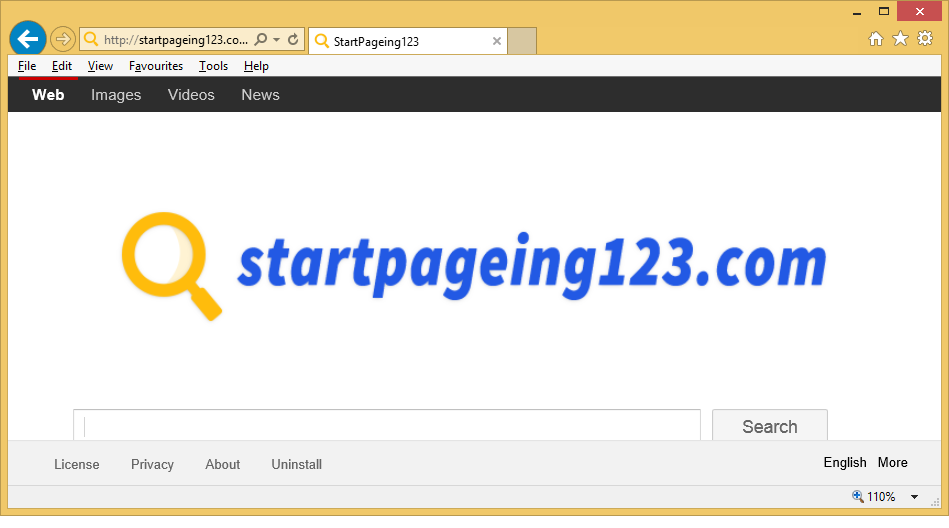The height and width of the screenshot is (528, 949).
Task: Switch to the Videos search tab
Action: pos(191,95)
